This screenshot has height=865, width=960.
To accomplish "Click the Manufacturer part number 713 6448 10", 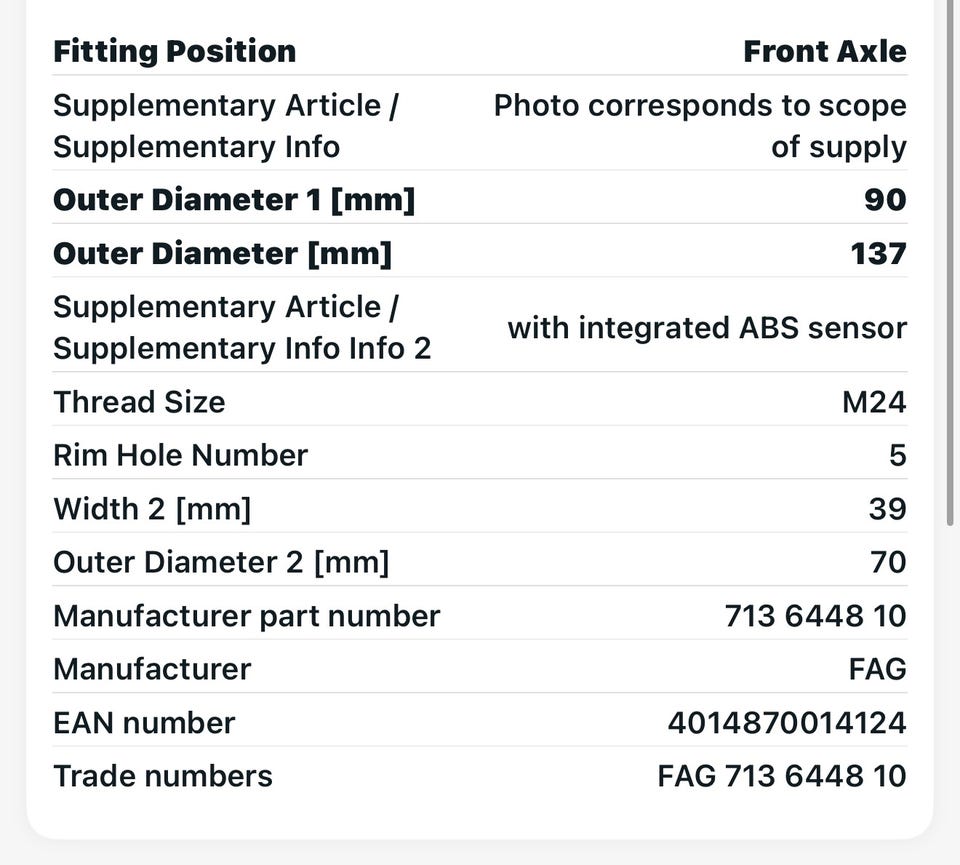I will point(815,616).
